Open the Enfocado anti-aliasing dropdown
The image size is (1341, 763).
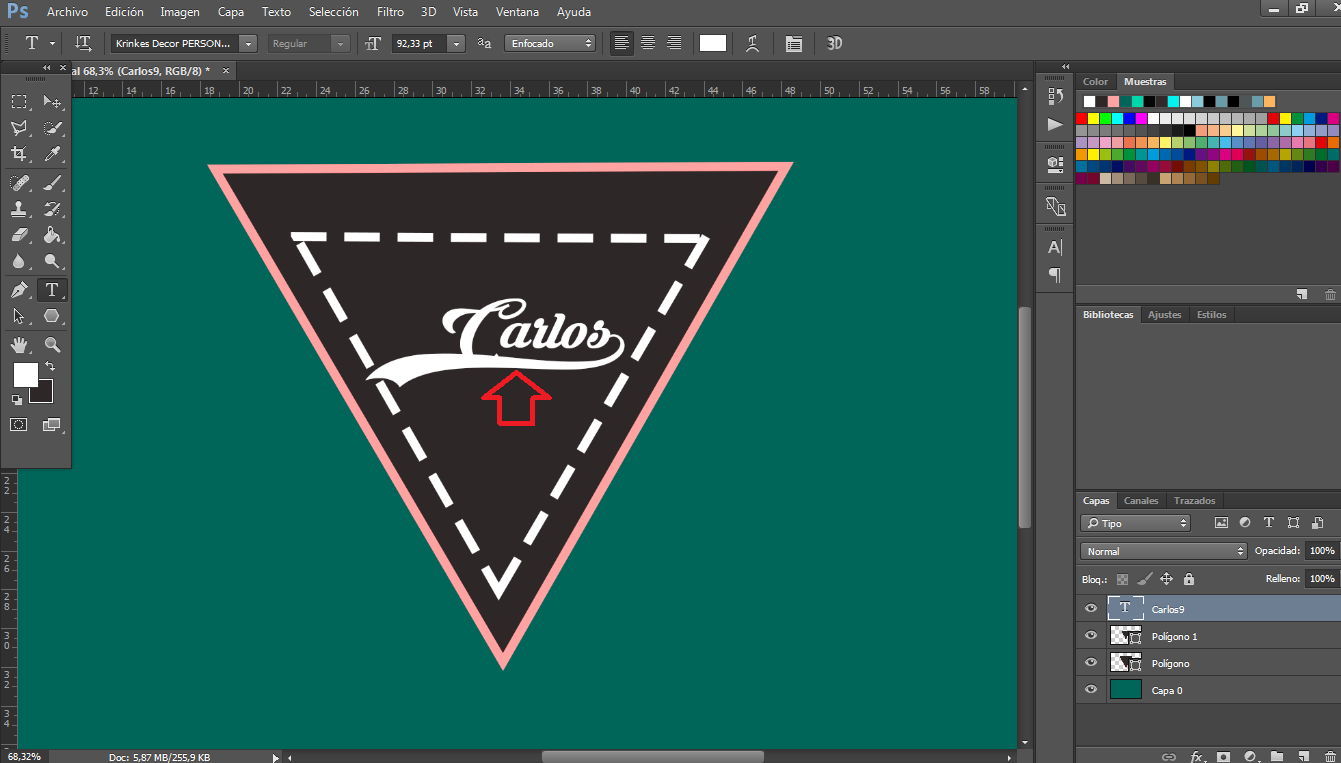point(550,43)
